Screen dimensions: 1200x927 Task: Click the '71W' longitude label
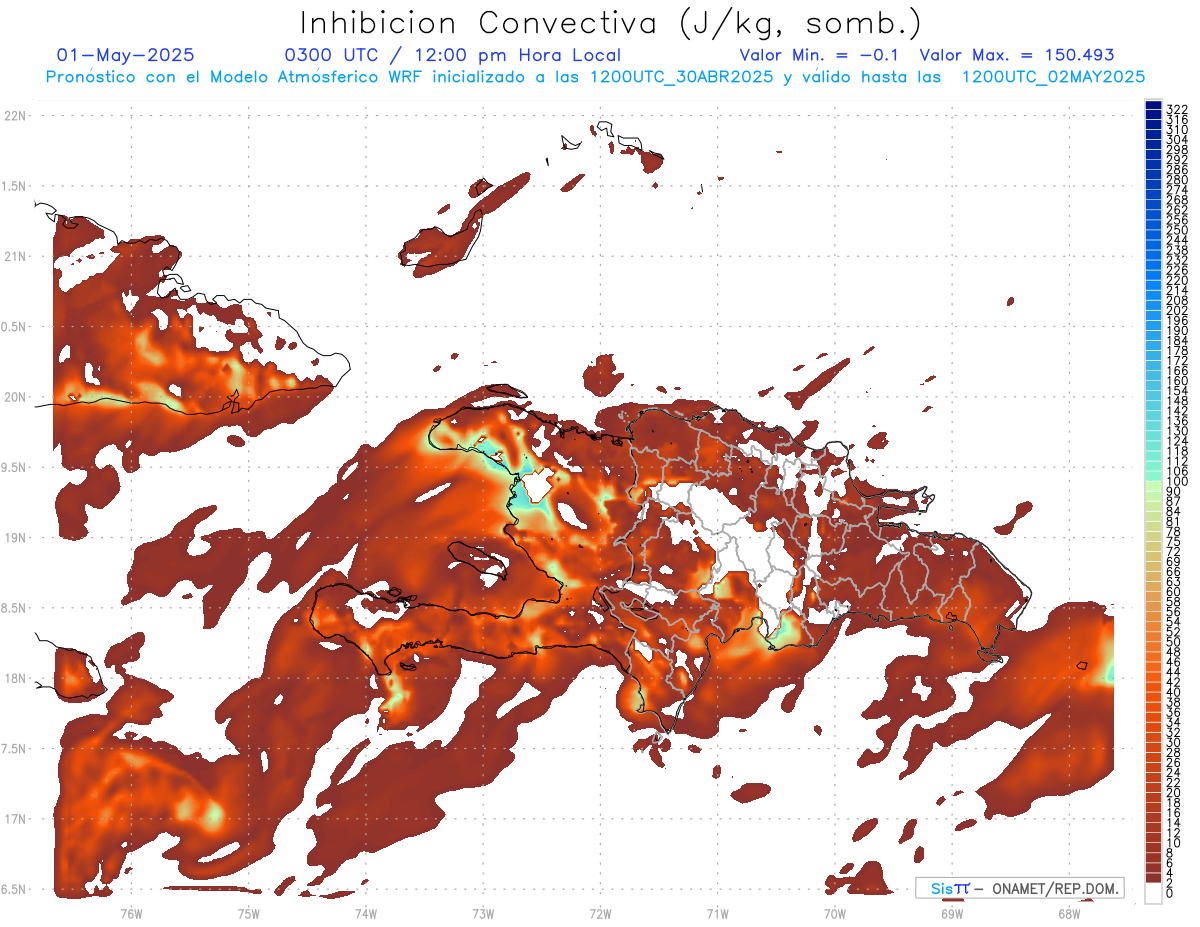click(x=717, y=913)
